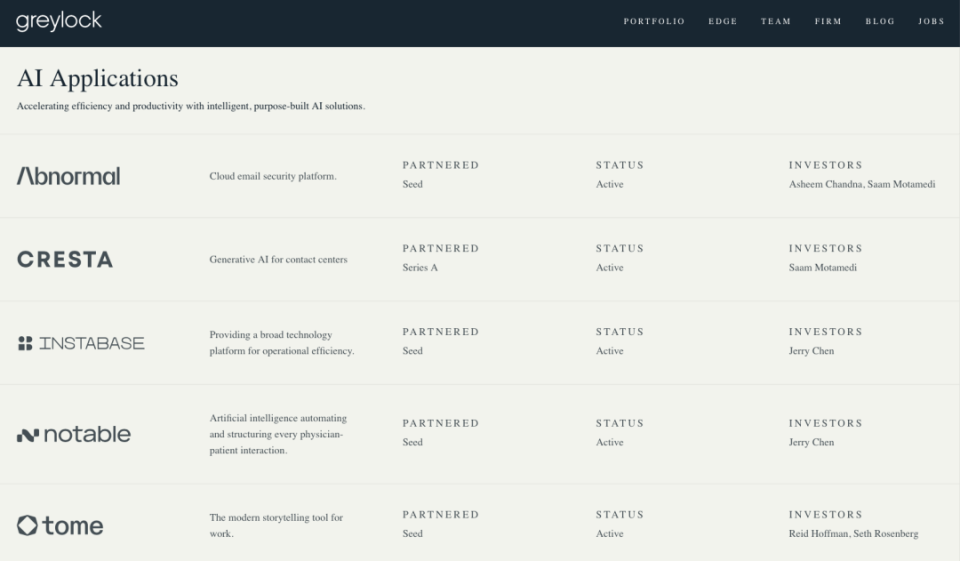Go to the Jobs navigation link
960x561 pixels.
tap(931, 21)
